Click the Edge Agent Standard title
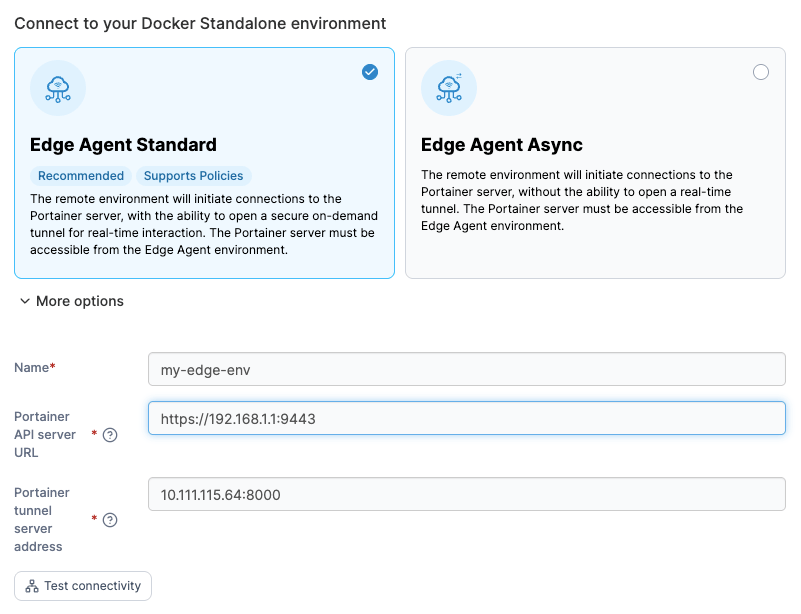The width and height of the screenshot is (801, 614). (x=123, y=145)
